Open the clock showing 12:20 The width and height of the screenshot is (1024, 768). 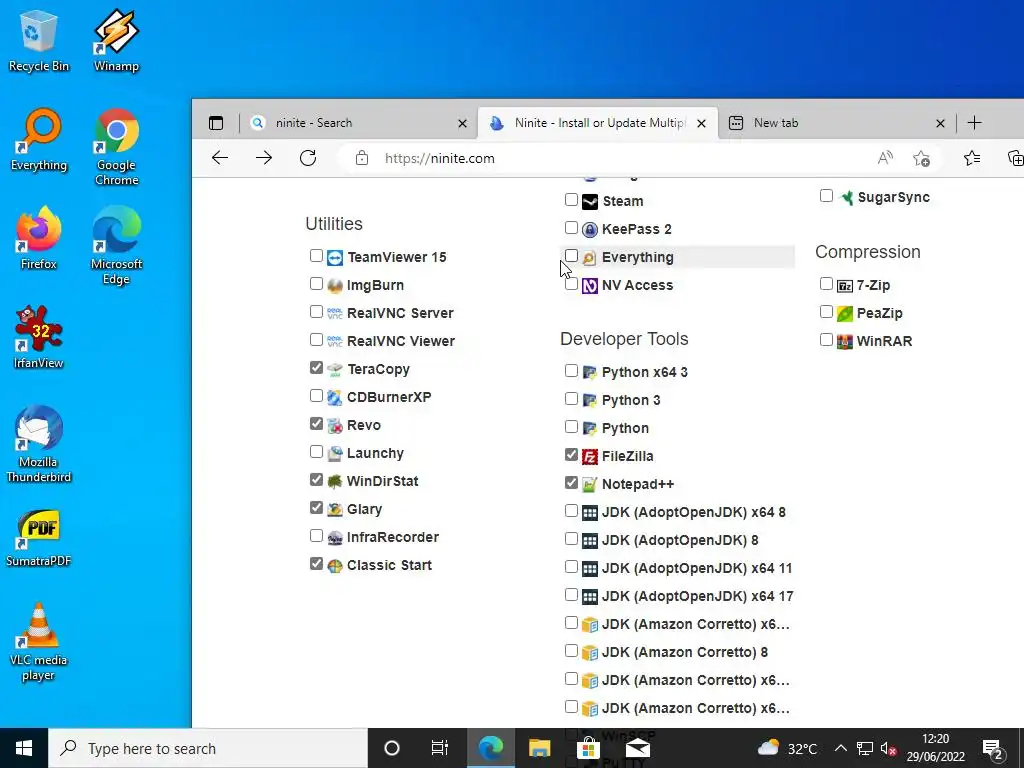(935, 748)
